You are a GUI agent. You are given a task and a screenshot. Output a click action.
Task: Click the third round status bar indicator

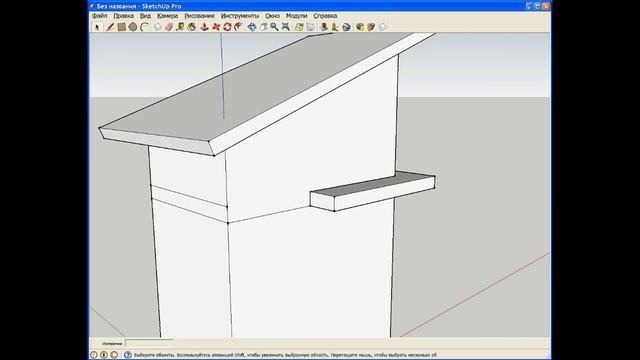pyautogui.click(x=114, y=355)
